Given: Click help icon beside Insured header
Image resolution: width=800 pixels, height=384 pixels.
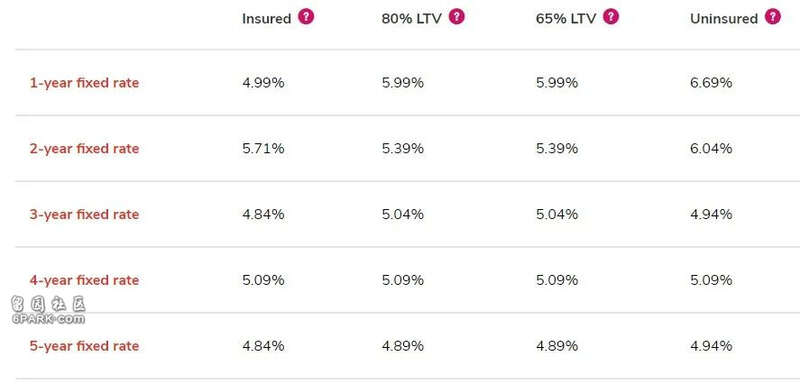Looking at the screenshot, I should pyautogui.click(x=306, y=17).
